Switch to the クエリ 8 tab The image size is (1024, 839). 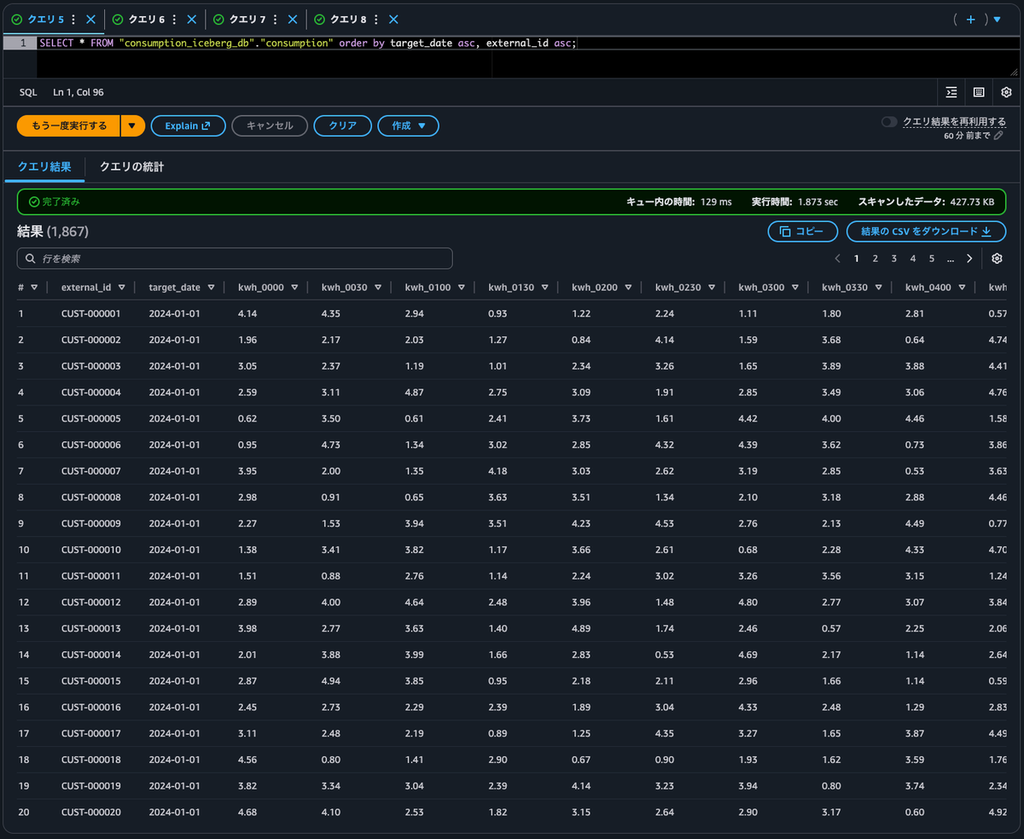(348, 20)
